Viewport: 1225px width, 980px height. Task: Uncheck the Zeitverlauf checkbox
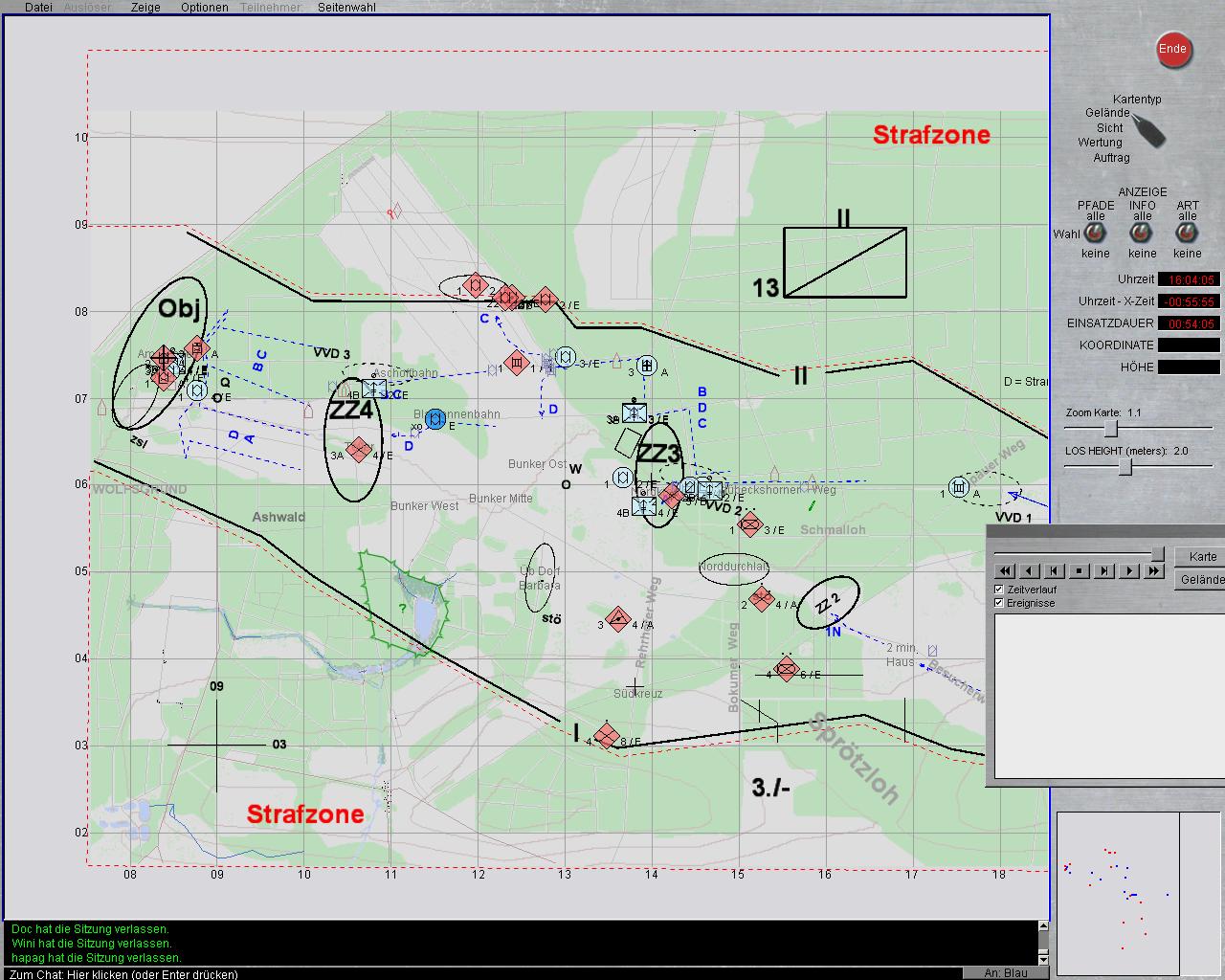click(x=999, y=590)
